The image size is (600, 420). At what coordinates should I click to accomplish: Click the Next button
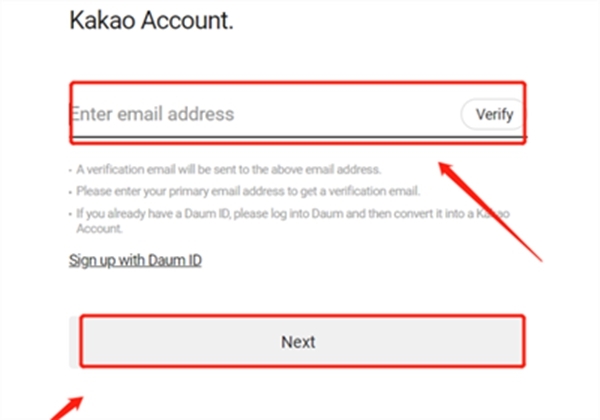tap(298, 341)
